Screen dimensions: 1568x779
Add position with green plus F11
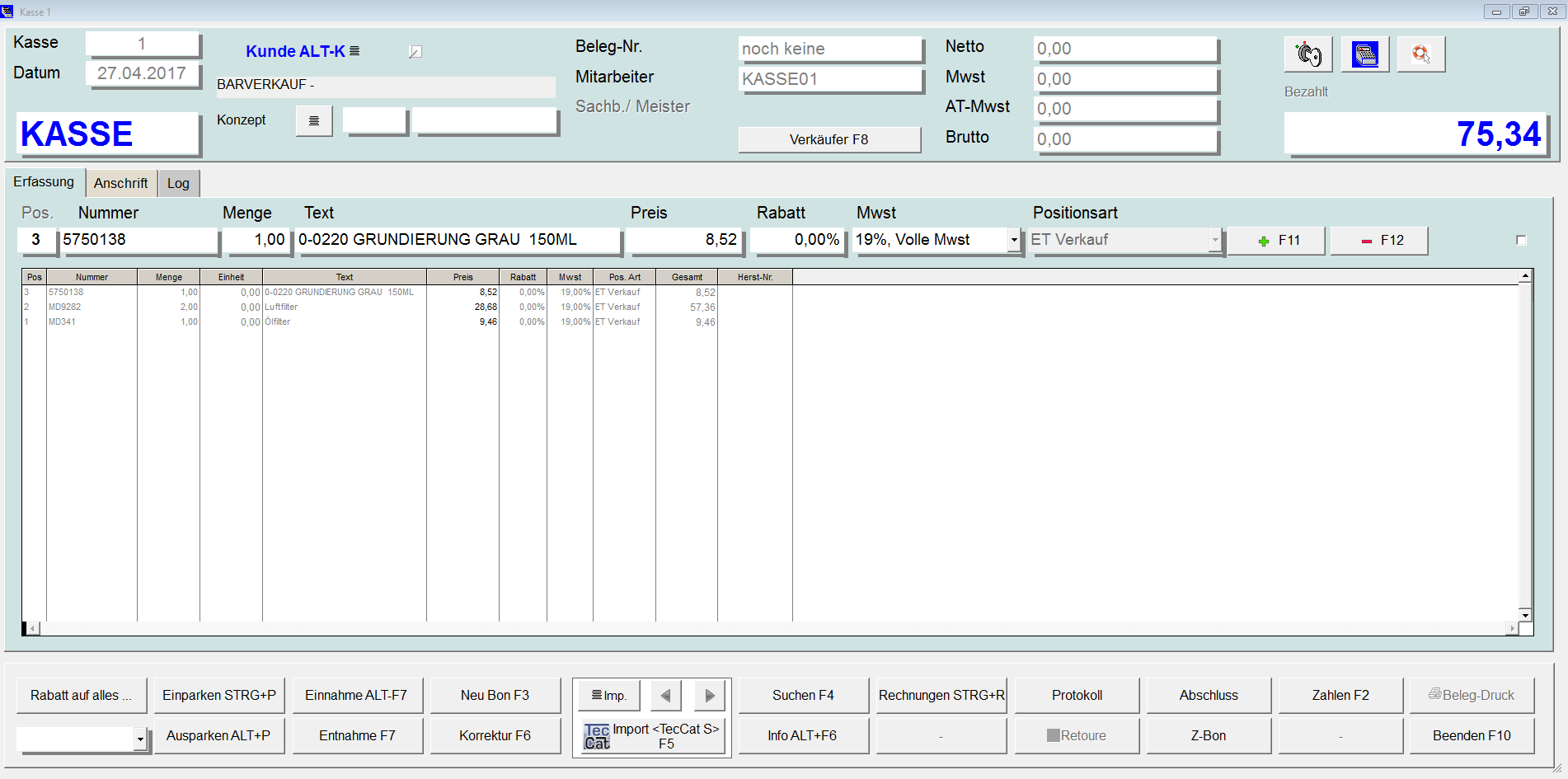(x=1277, y=241)
